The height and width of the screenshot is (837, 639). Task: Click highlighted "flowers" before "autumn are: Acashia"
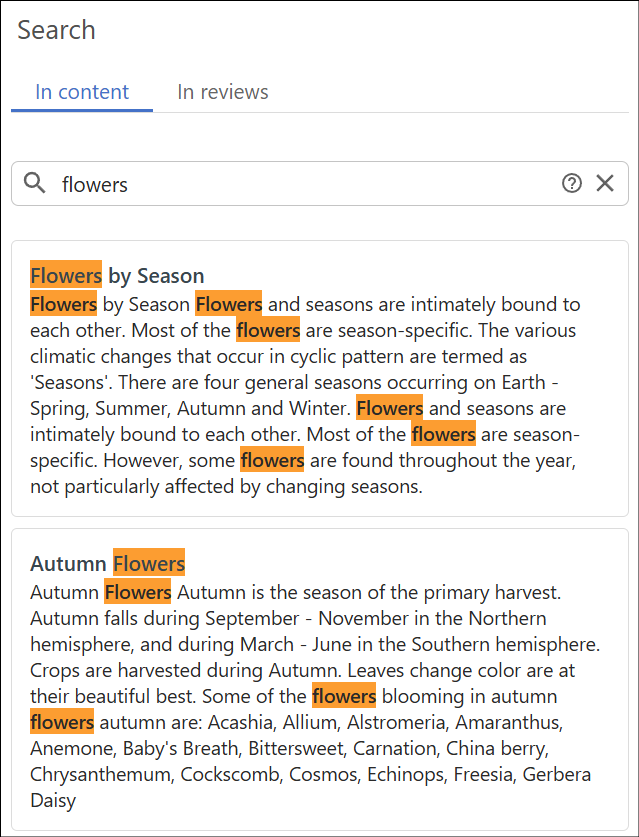[62, 722]
